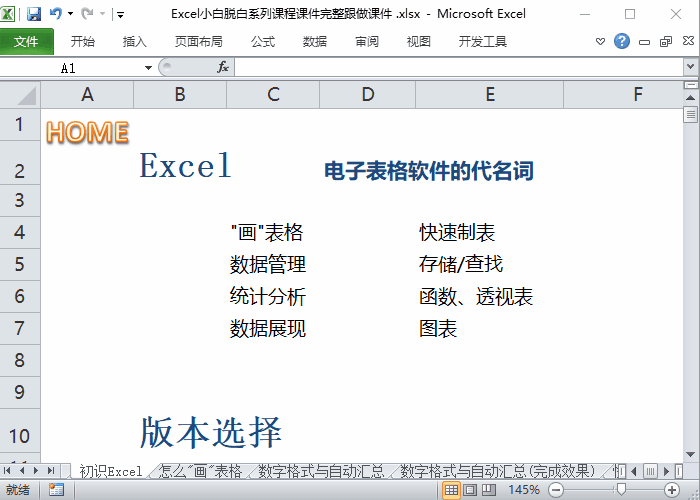Screen dimensions: 700x500
Task: Expand the Name Box dropdown arrow
Action: pos(148,68)
